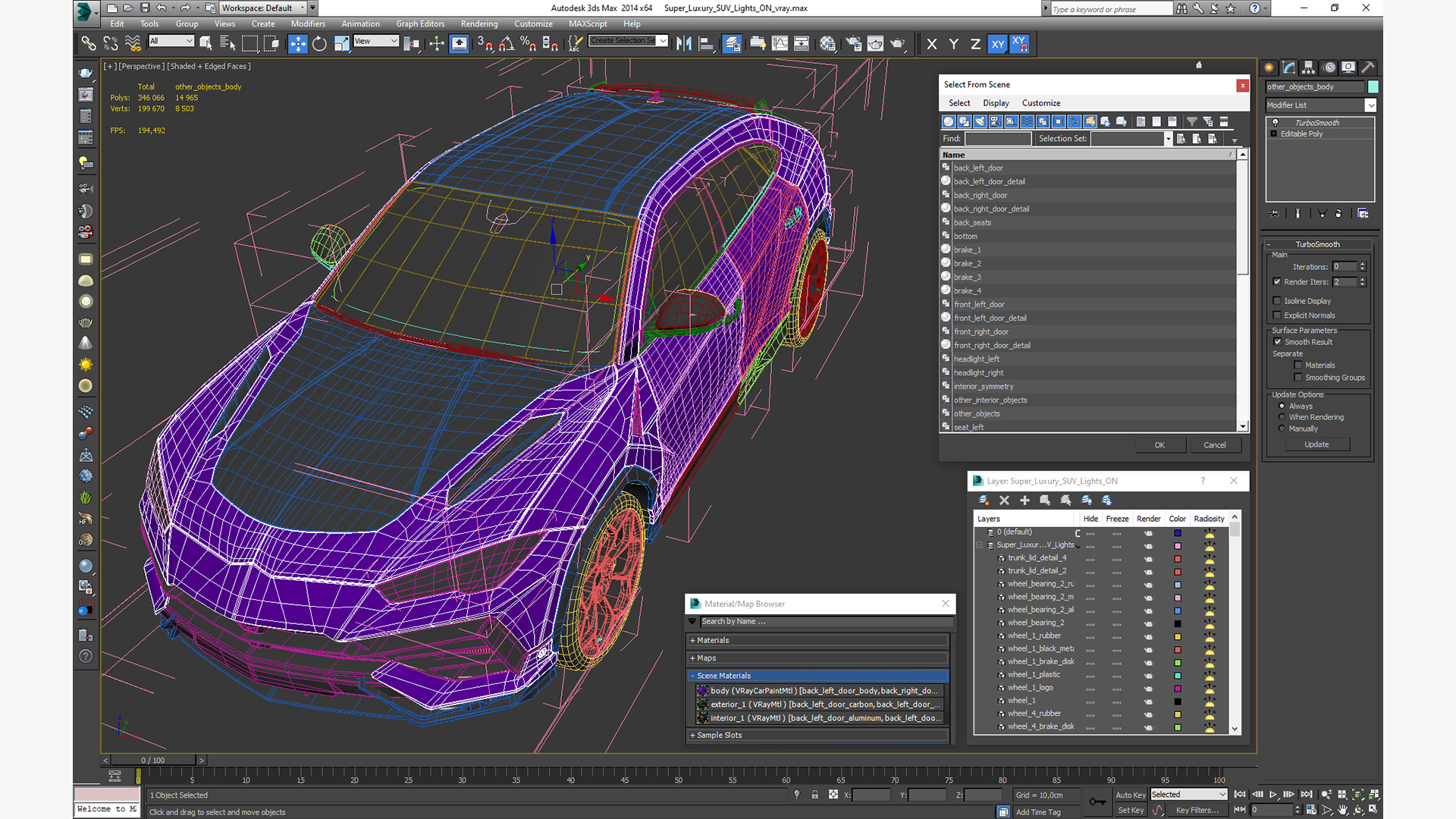This screenshot has height=819, width=1456.
Task: Click Pin Stack icon under modifier stack
Action: click(x=1274, y=214)
